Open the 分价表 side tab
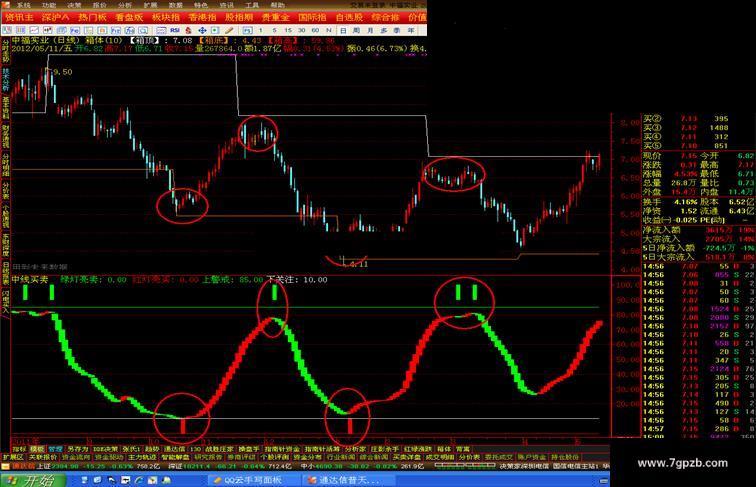 [x=5, y=190]
